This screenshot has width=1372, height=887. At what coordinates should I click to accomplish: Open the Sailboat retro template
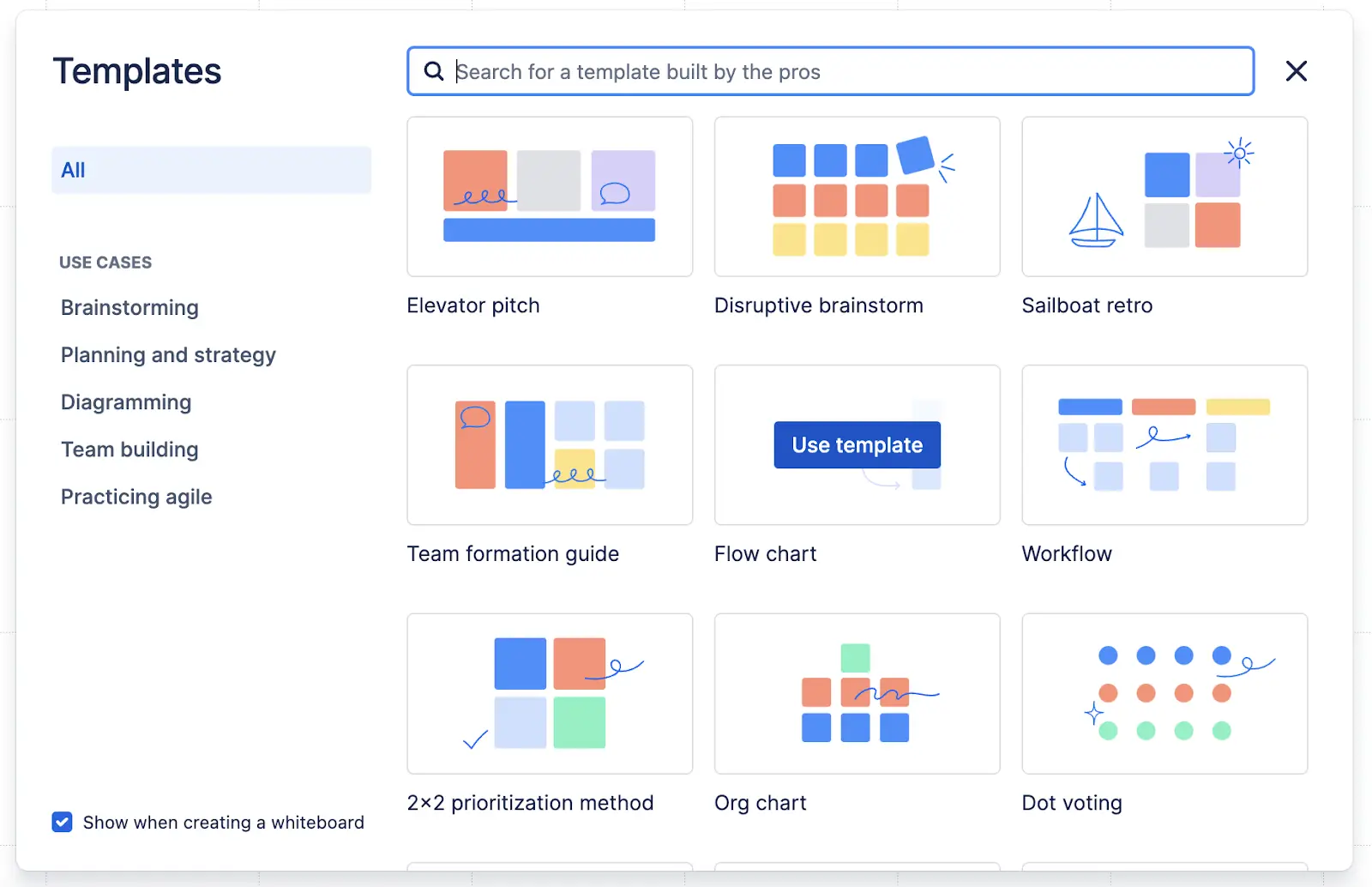[1164, 196]
